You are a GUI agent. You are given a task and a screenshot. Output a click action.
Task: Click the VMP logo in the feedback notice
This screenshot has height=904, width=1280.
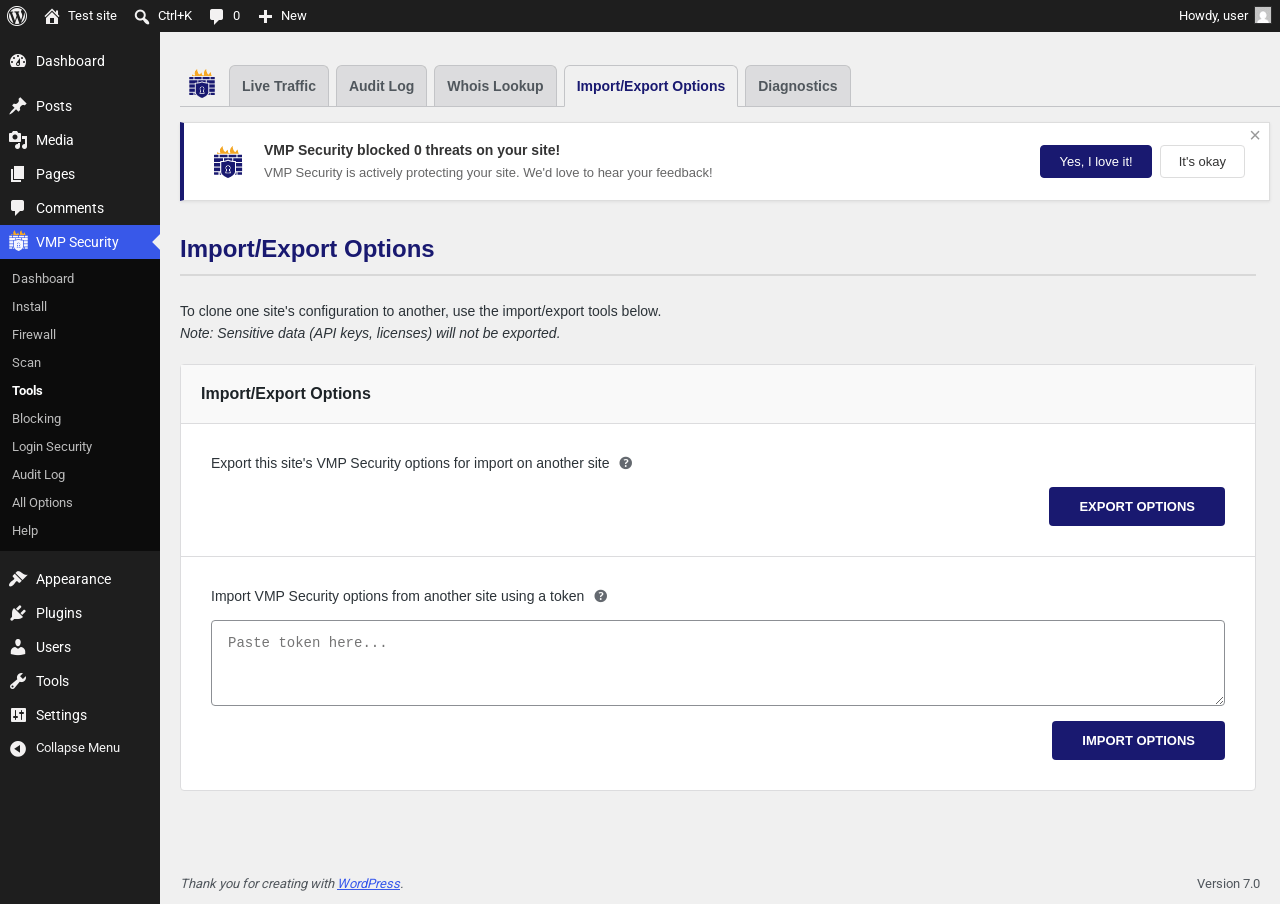228,162
